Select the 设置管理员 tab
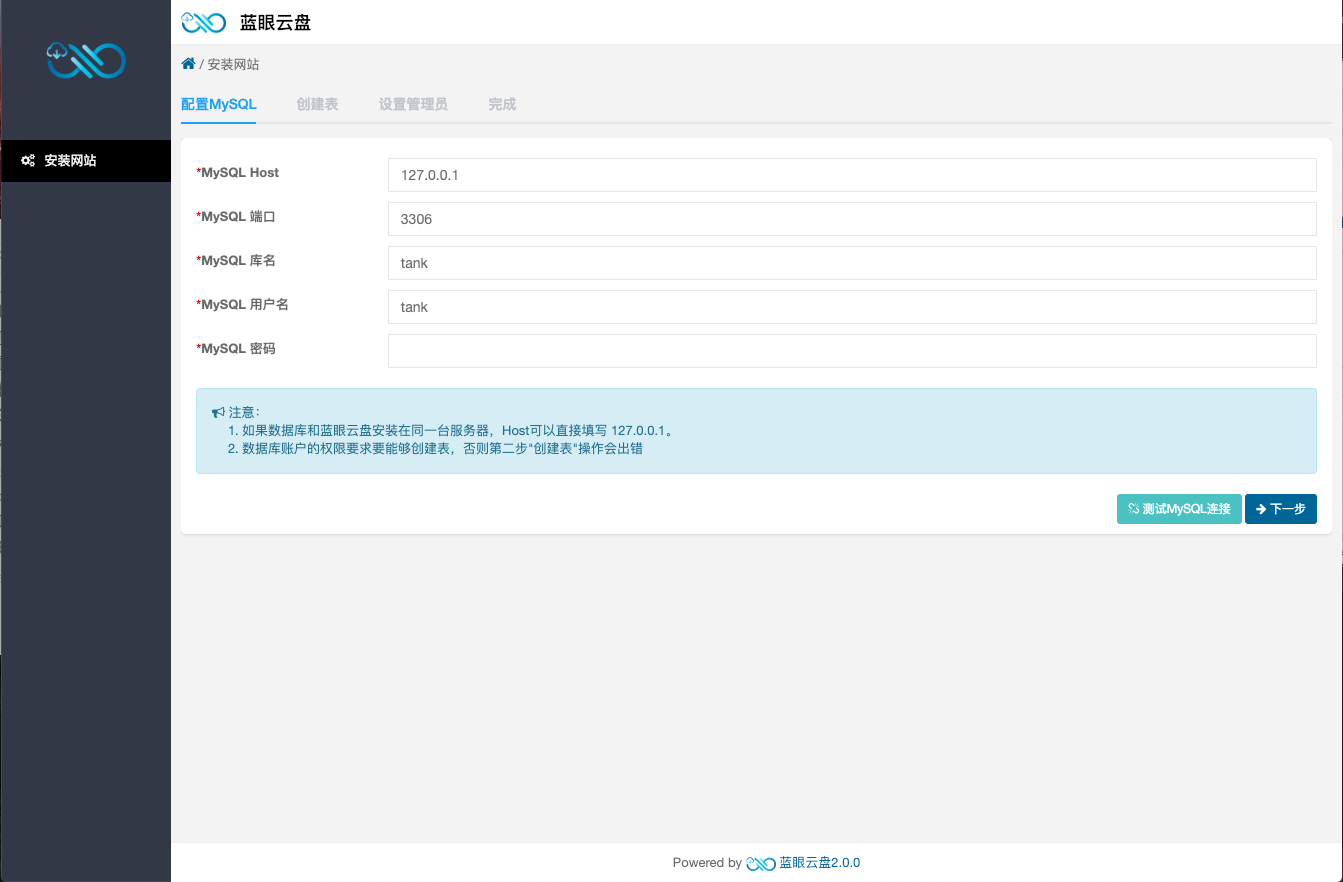 click(x=412, y=104)
